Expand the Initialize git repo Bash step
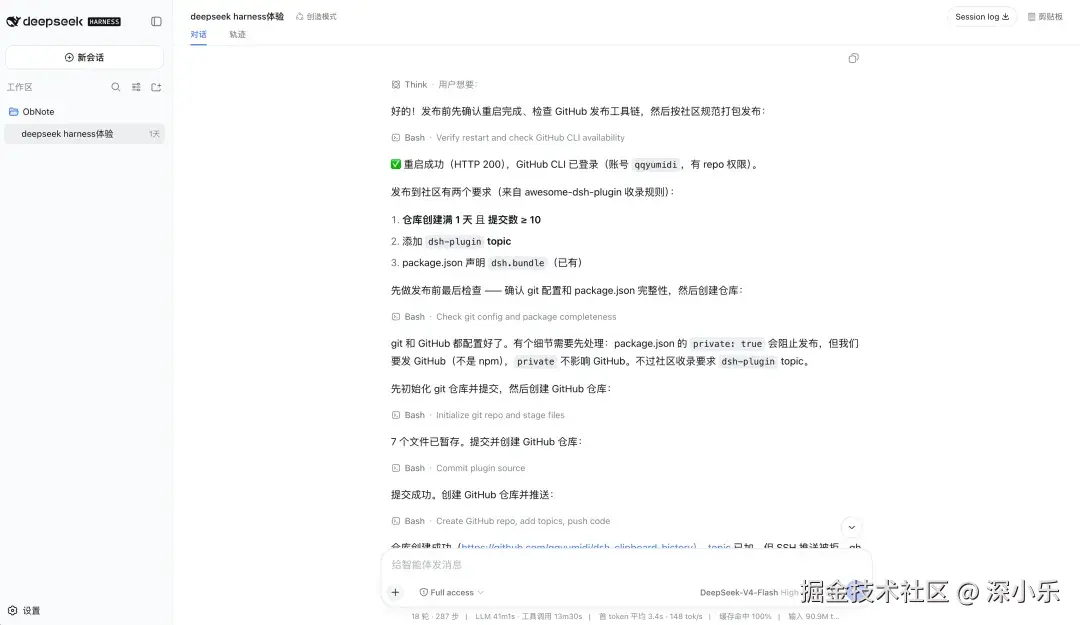Screen dimensions: 1080x625 (477, 415)
